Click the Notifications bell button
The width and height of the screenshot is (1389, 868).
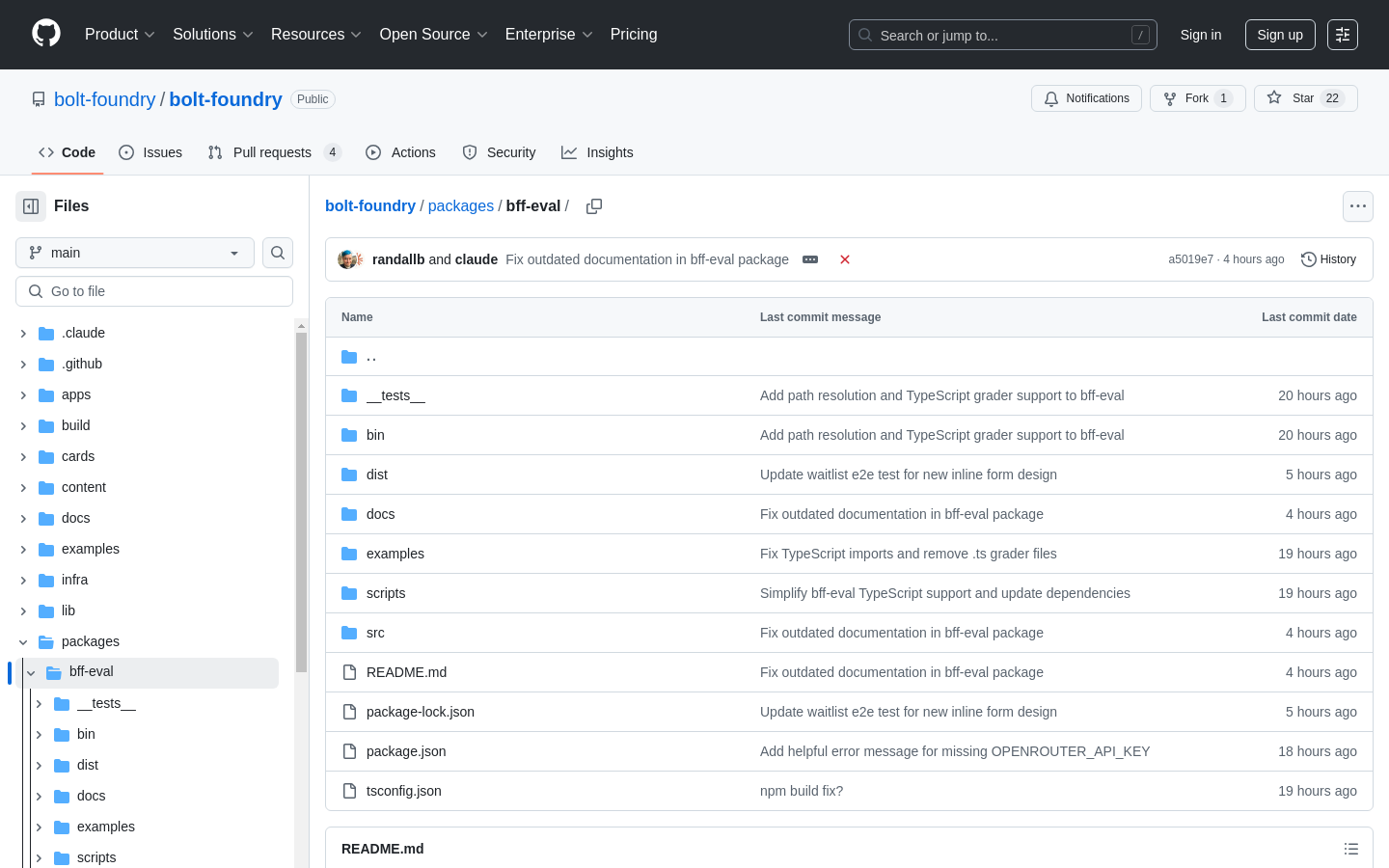click(x=1087, y=98)
